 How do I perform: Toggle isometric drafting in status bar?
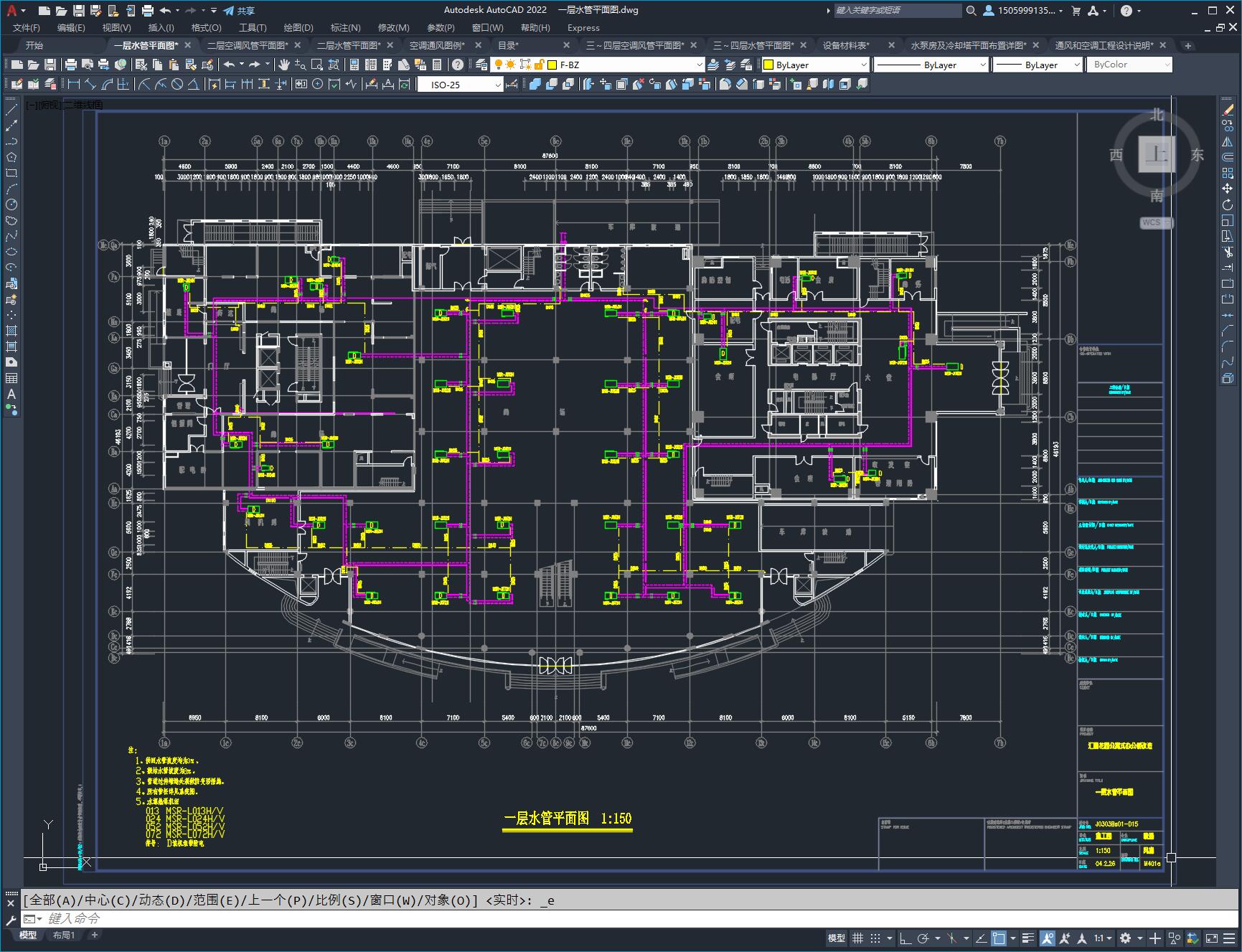(x=952, y=938)
